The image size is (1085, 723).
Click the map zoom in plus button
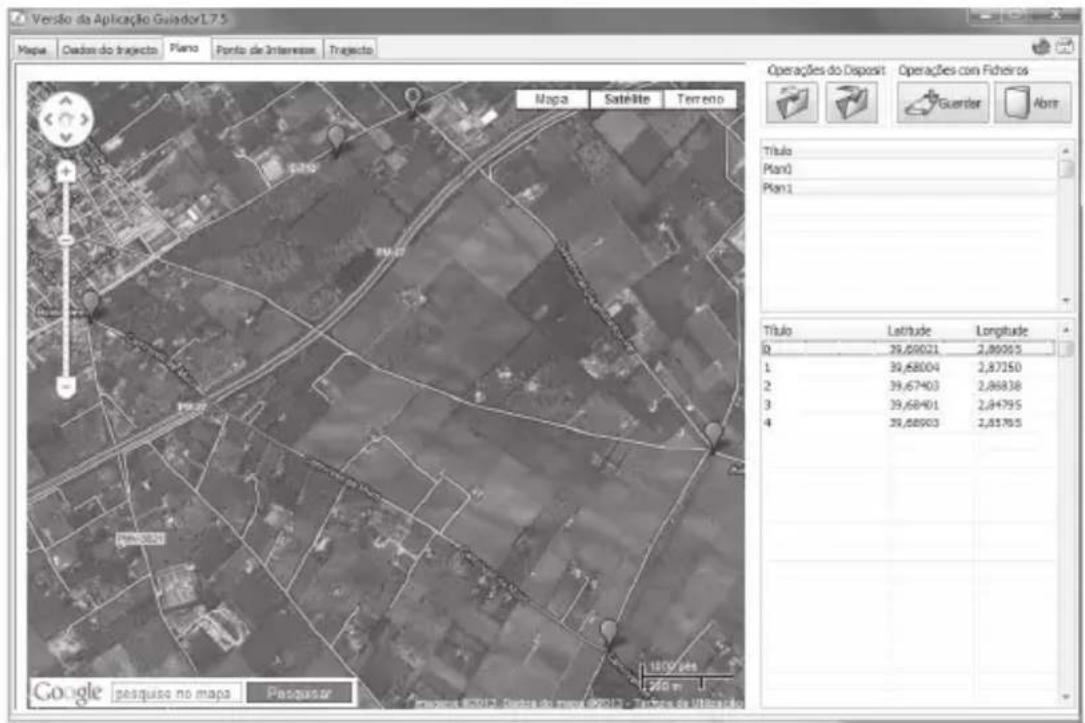point(66,171)
